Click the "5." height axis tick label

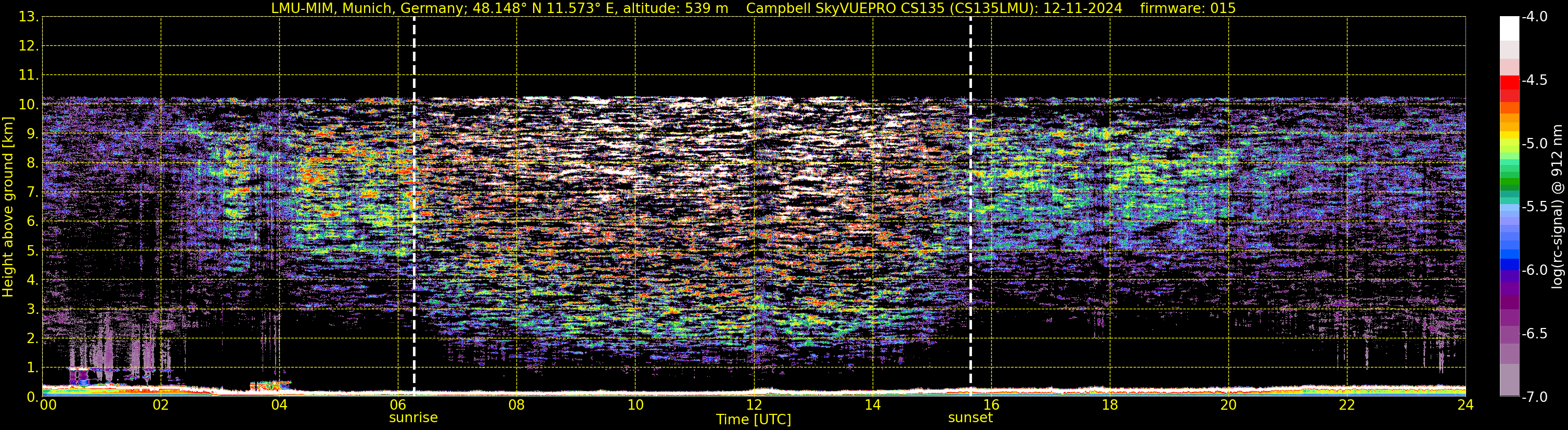click(x=33, y=251)
